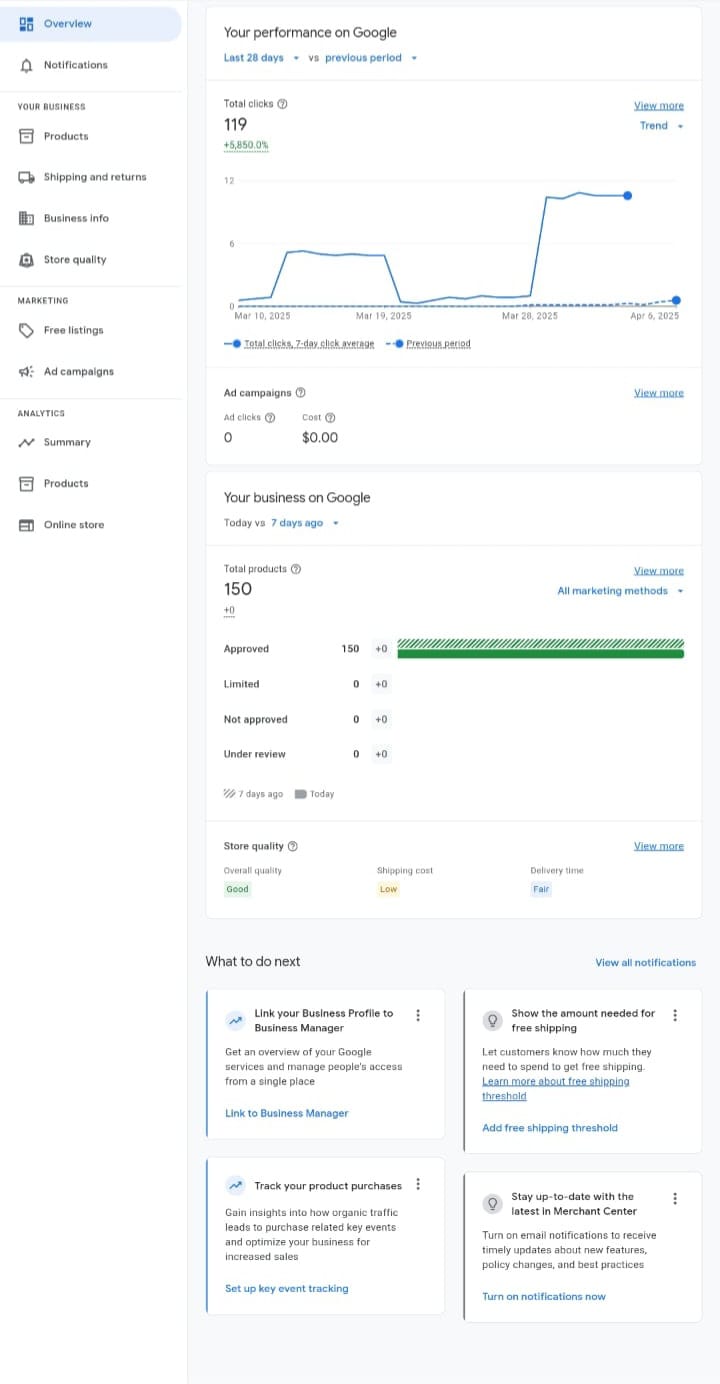Click the Free listings tag icon
The image size is (720, 1384).
26,330
